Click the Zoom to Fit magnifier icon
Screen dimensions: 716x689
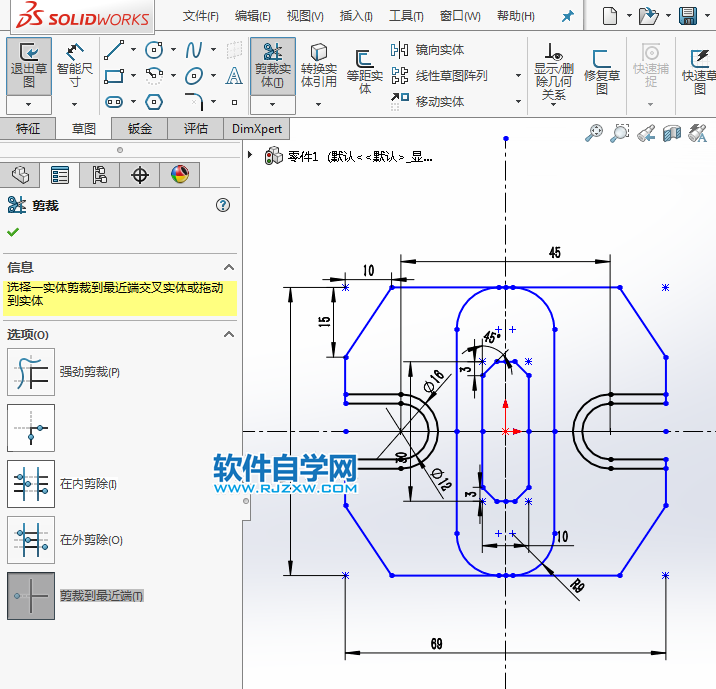click(594, 133)
